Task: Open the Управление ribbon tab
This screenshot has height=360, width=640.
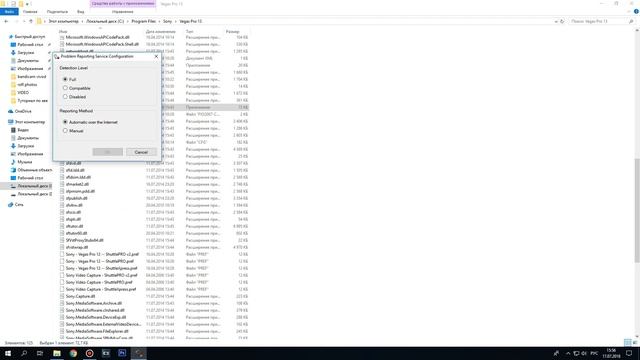Action: pos(122,12)
